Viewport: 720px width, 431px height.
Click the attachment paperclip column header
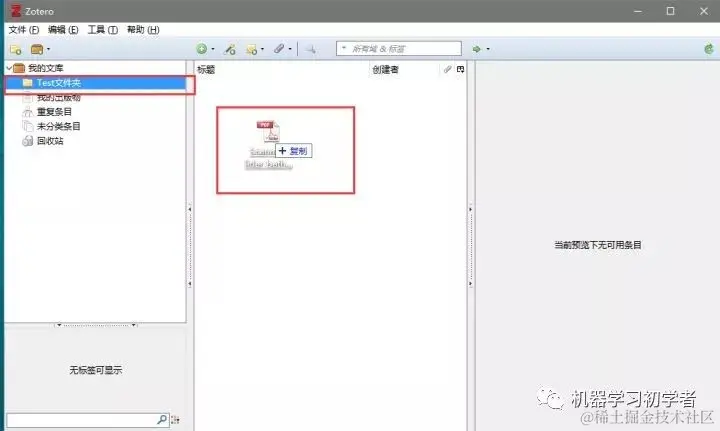coord(448,69)
